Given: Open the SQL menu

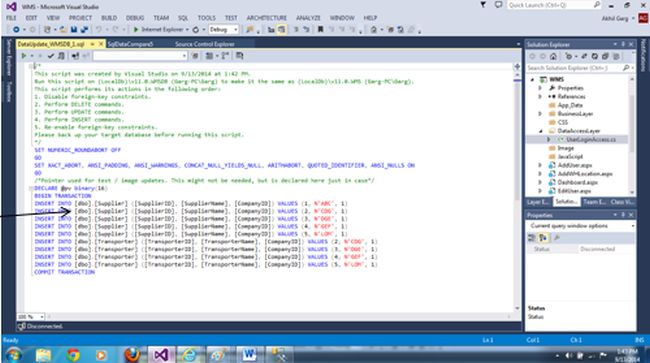Looking at the screenshot, I should point(183,18).
